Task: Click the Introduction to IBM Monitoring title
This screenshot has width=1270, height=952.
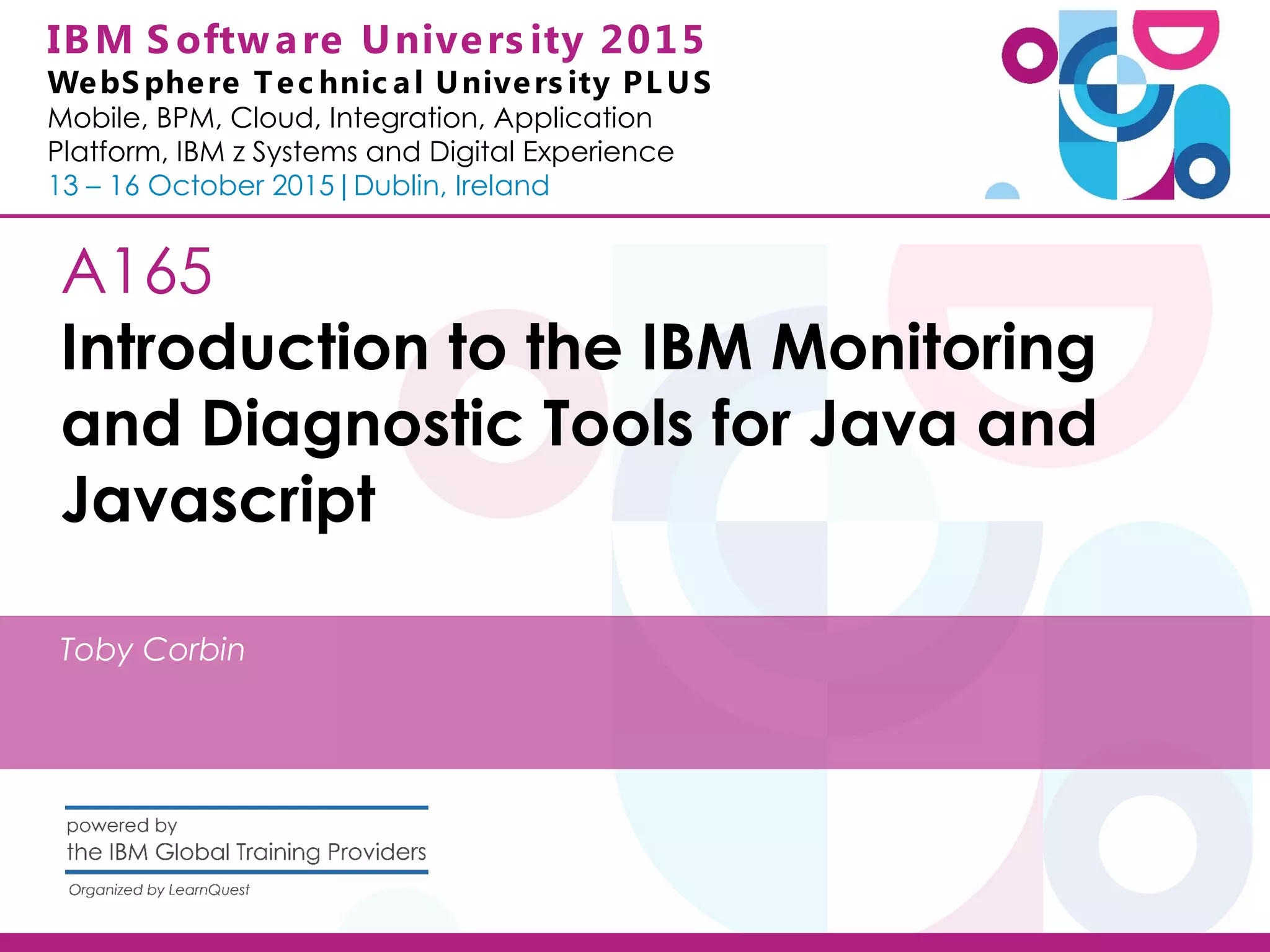Action: (x=579, y=347)
